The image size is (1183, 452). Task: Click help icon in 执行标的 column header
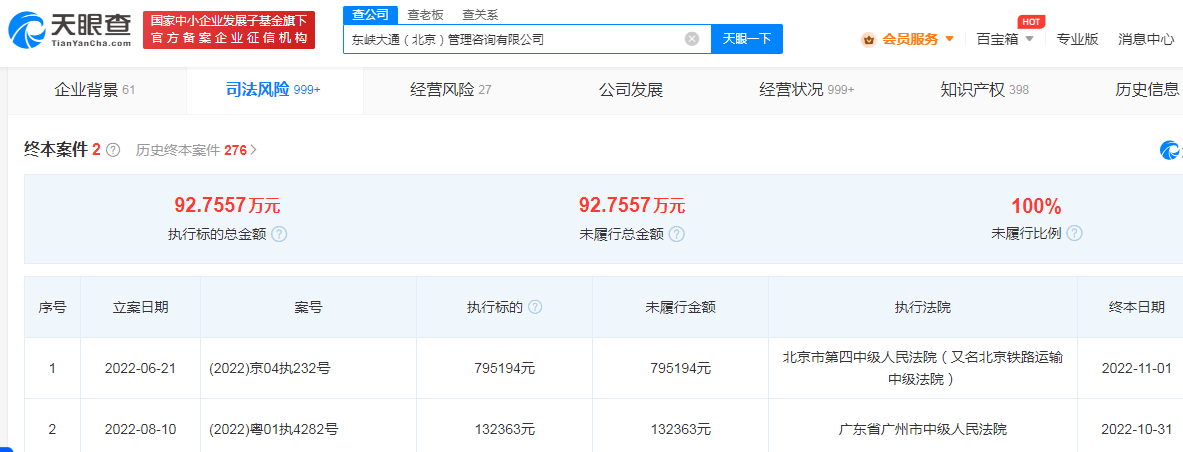[535, 307]
